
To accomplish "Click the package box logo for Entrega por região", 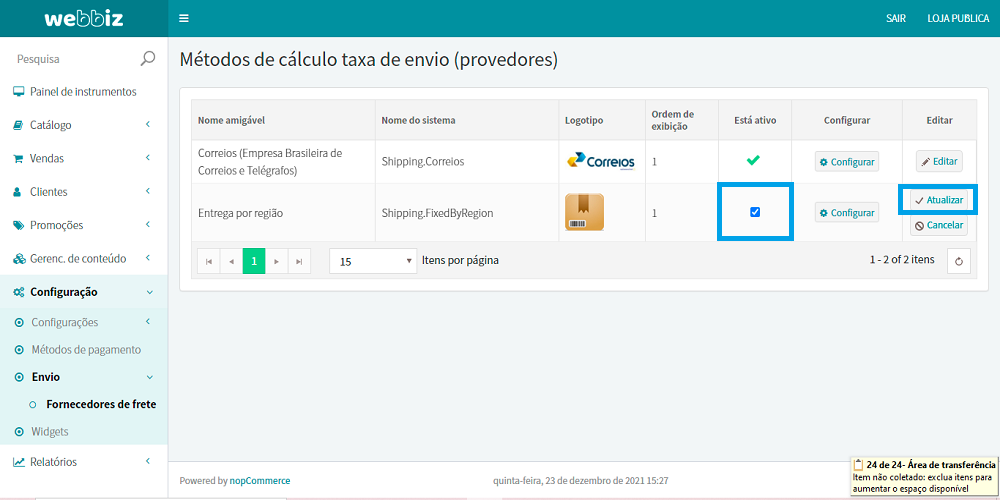I will coord(584,212).
